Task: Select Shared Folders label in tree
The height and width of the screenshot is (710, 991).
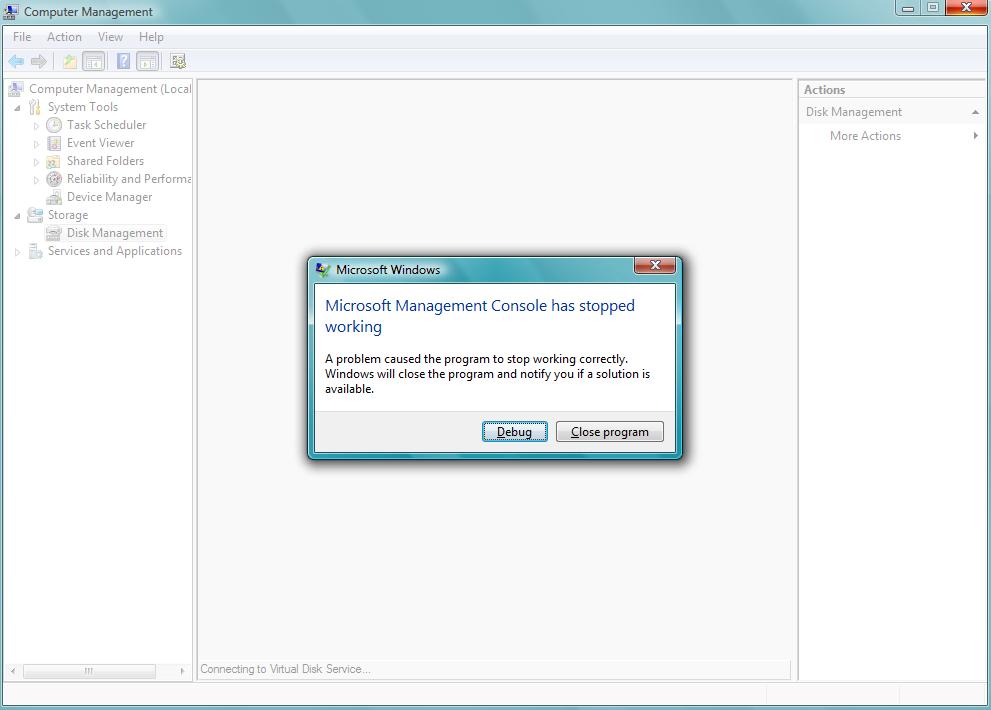Action: click(105, 161)
